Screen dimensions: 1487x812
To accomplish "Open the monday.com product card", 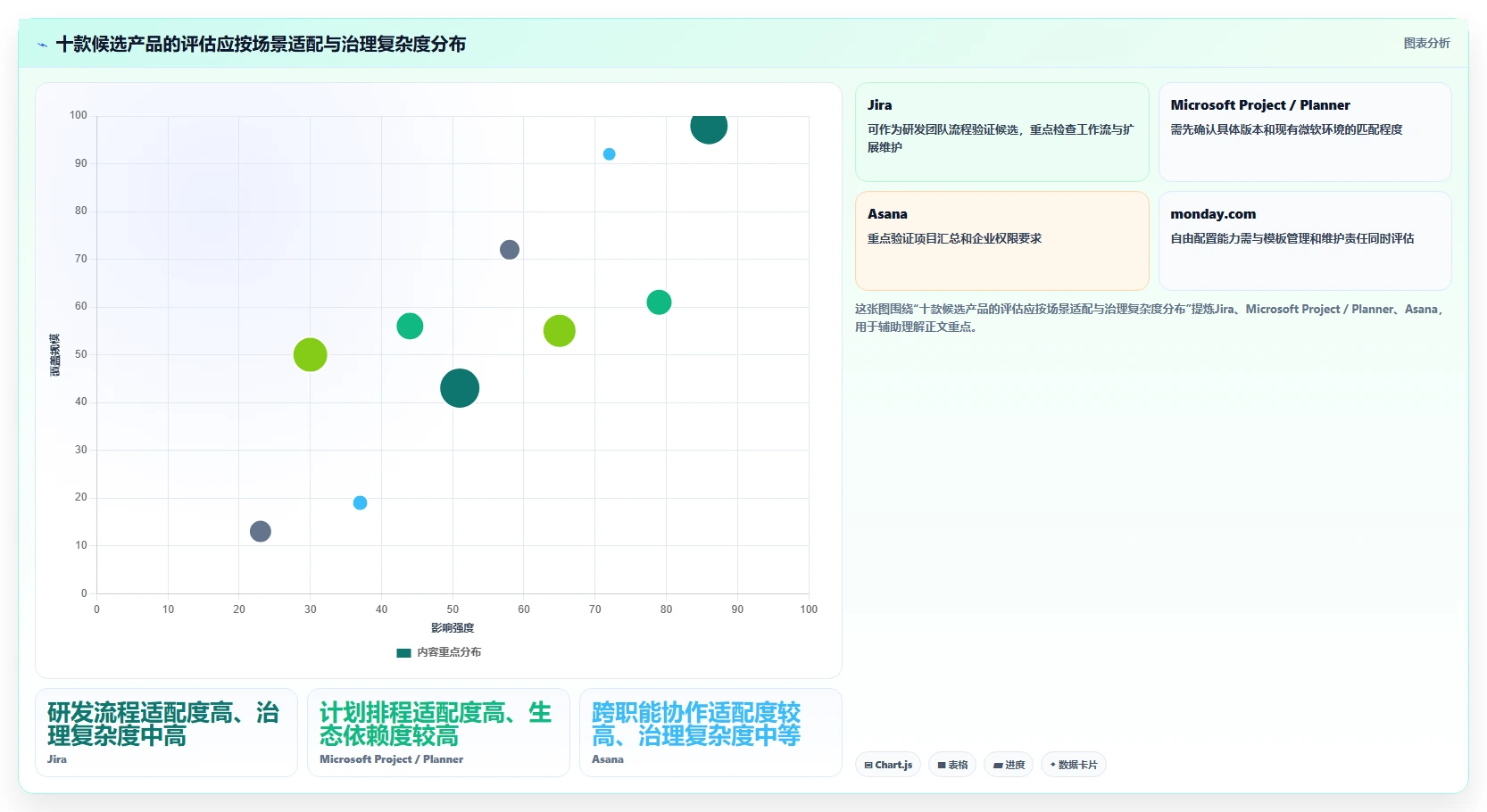I will coord(1305,241).
